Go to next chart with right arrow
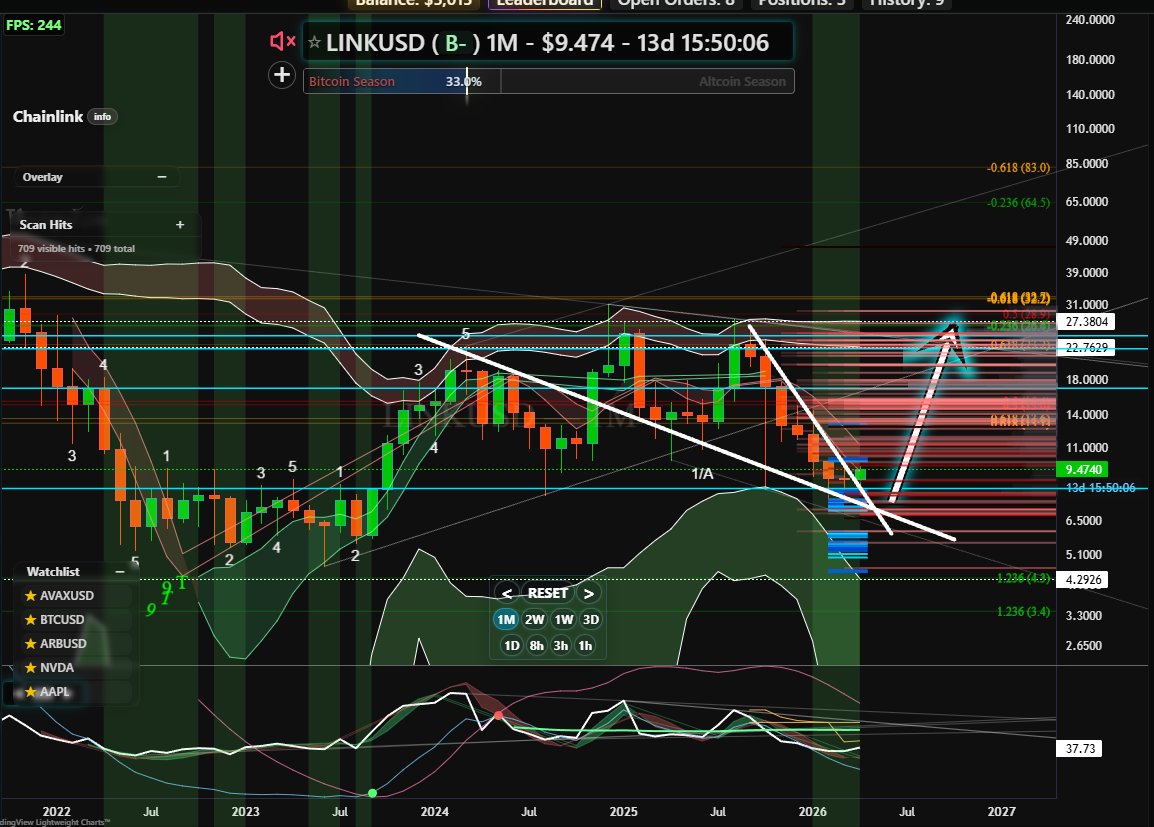The height and width of the screenshot is (827, 1154). tap(589, 593)
